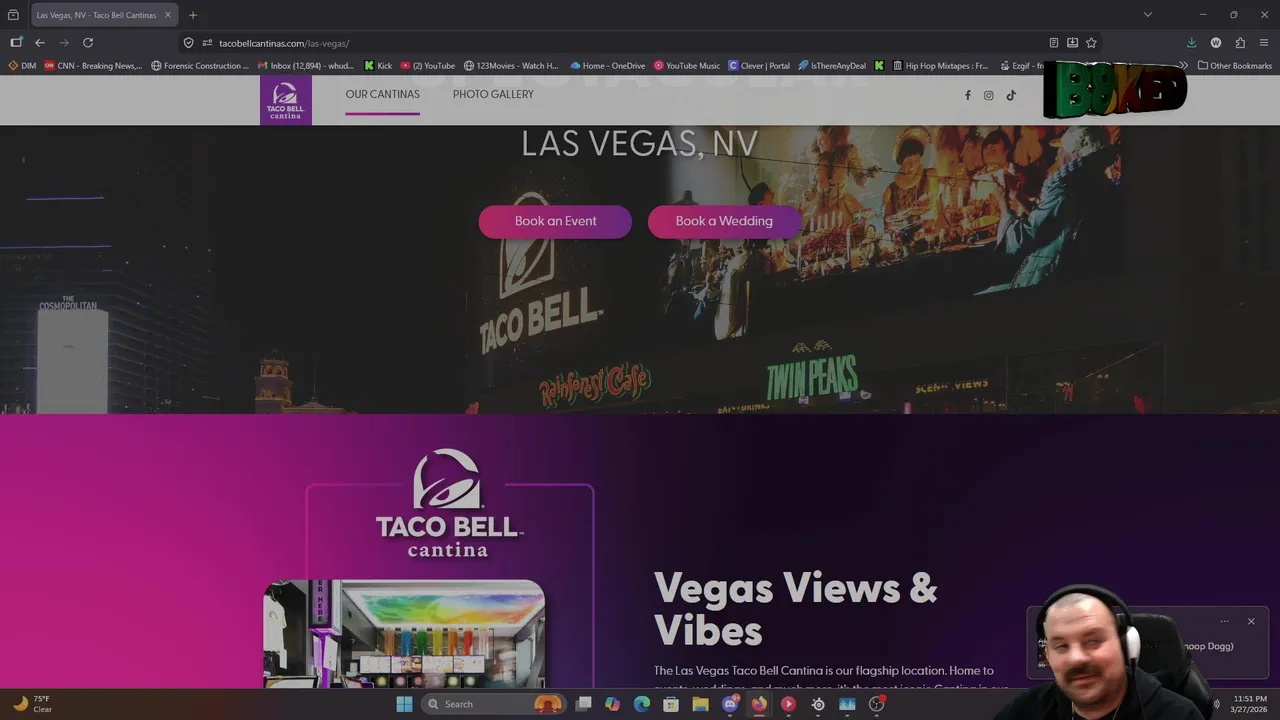Open the Facebook social icon
The width and height of the screenshot is (1280, 720).
pyautogui.click(x=967, y=96)
